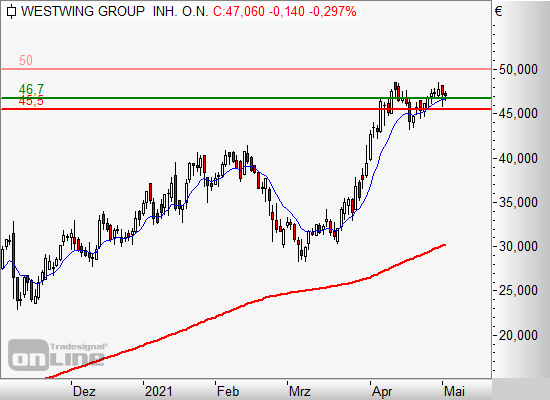The width and height of the screenshot is (550, 400).
Task: Click the Apr month label
Action: [x=382, y=392]
